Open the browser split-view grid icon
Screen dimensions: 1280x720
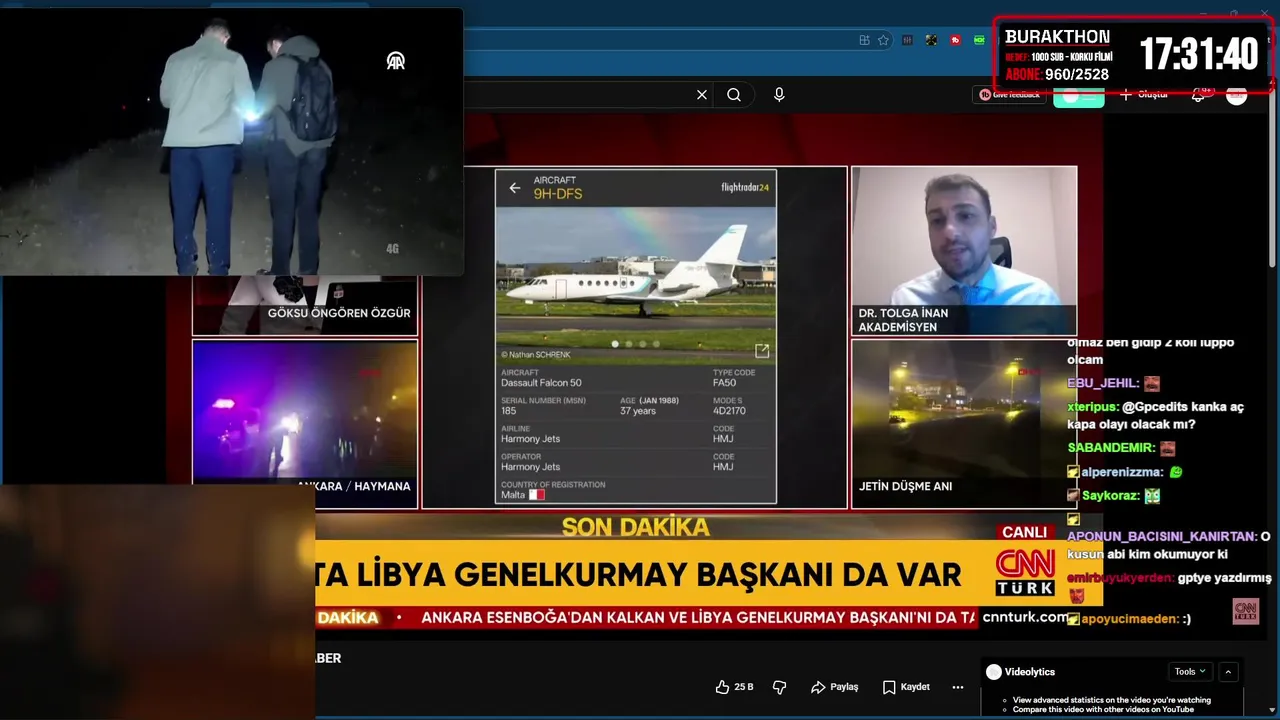coord(864,40)
